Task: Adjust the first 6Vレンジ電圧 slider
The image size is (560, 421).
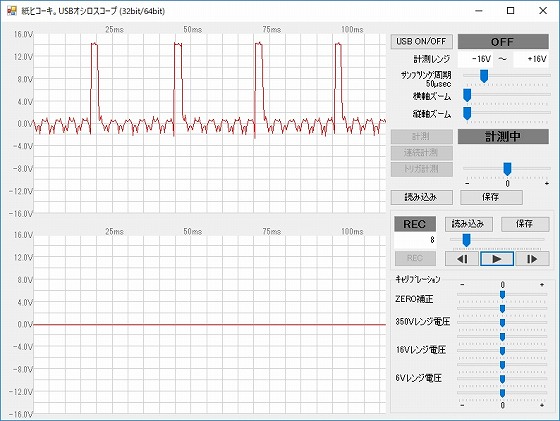Action: pyautogui.click(x=502, y=379)
